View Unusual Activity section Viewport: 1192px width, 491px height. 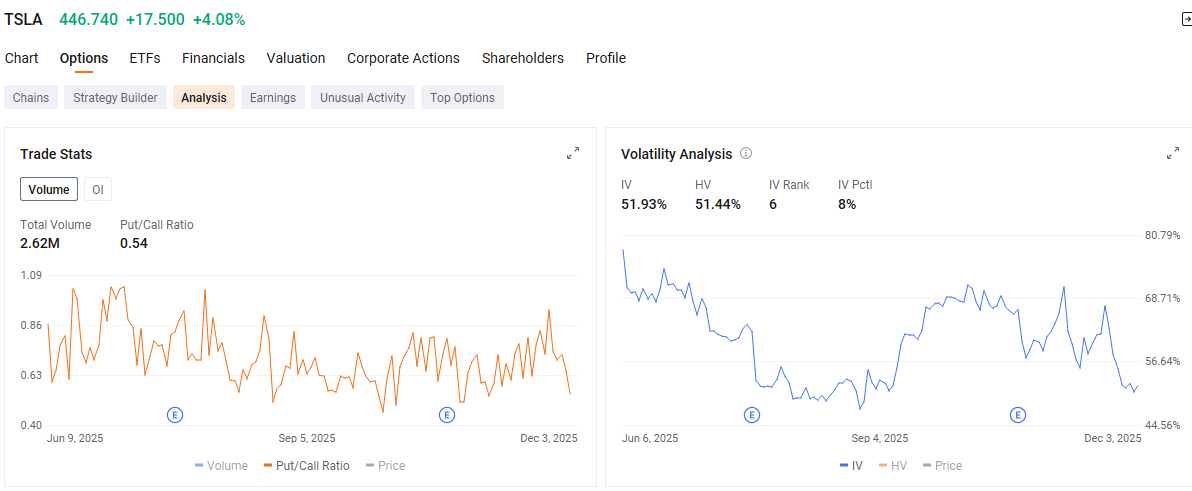pos(363,97)
